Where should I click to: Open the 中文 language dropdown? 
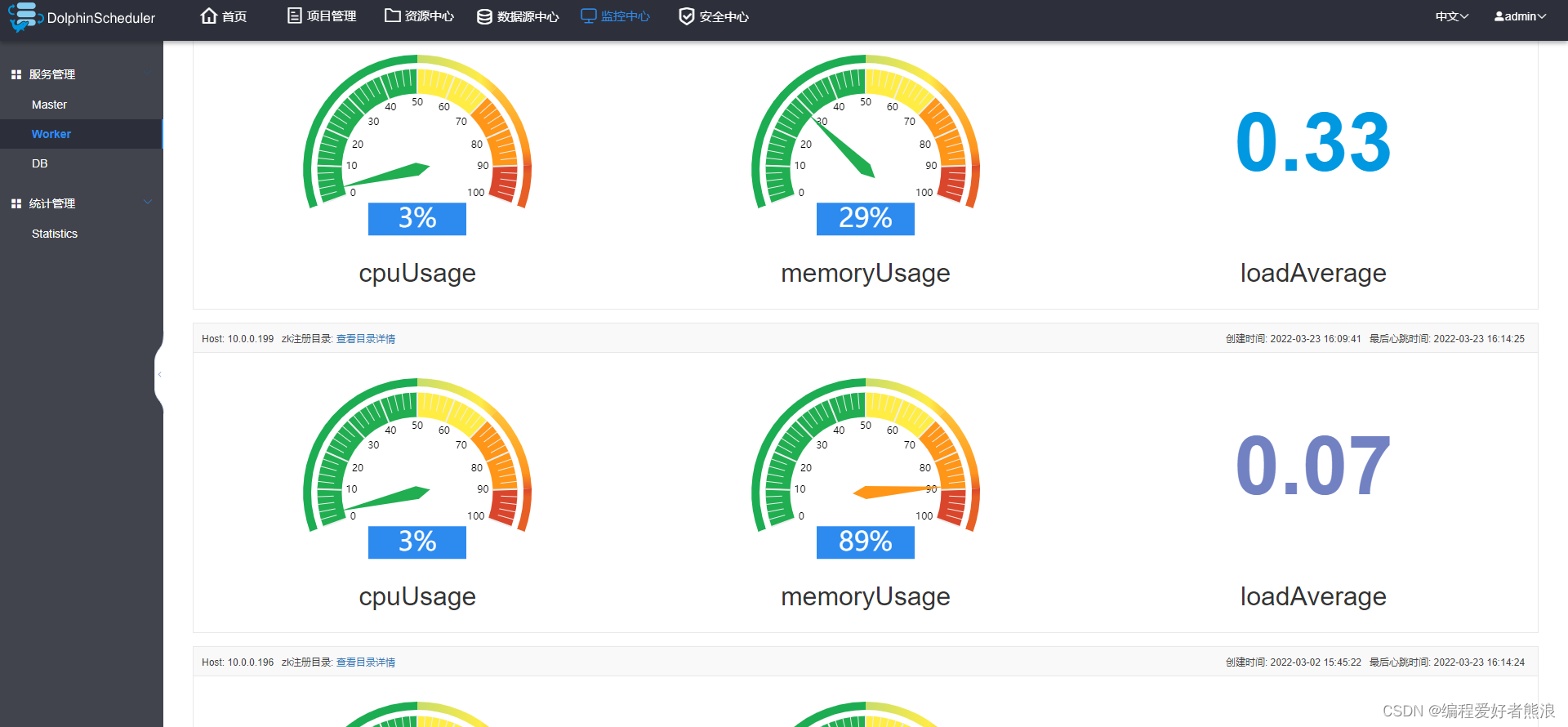pos(1452,16)
